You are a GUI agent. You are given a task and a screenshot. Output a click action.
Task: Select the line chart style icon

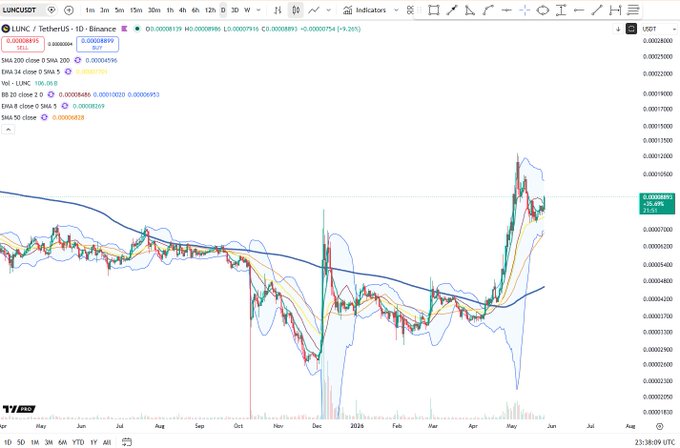[314, 10]
